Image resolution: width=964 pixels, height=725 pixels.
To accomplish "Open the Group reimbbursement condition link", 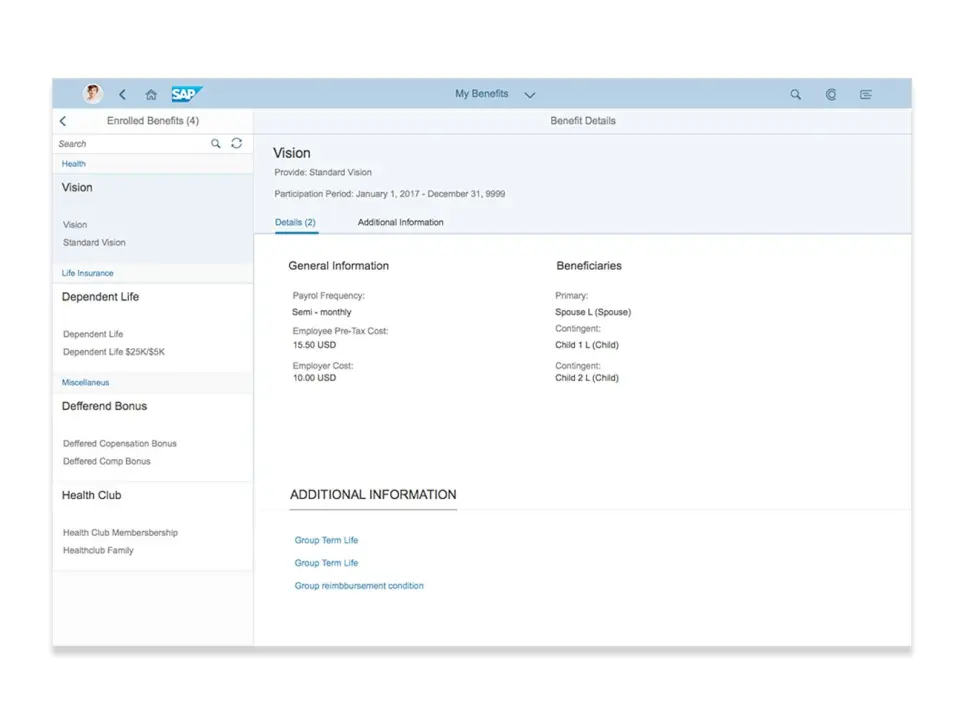I will click(359, 585).
